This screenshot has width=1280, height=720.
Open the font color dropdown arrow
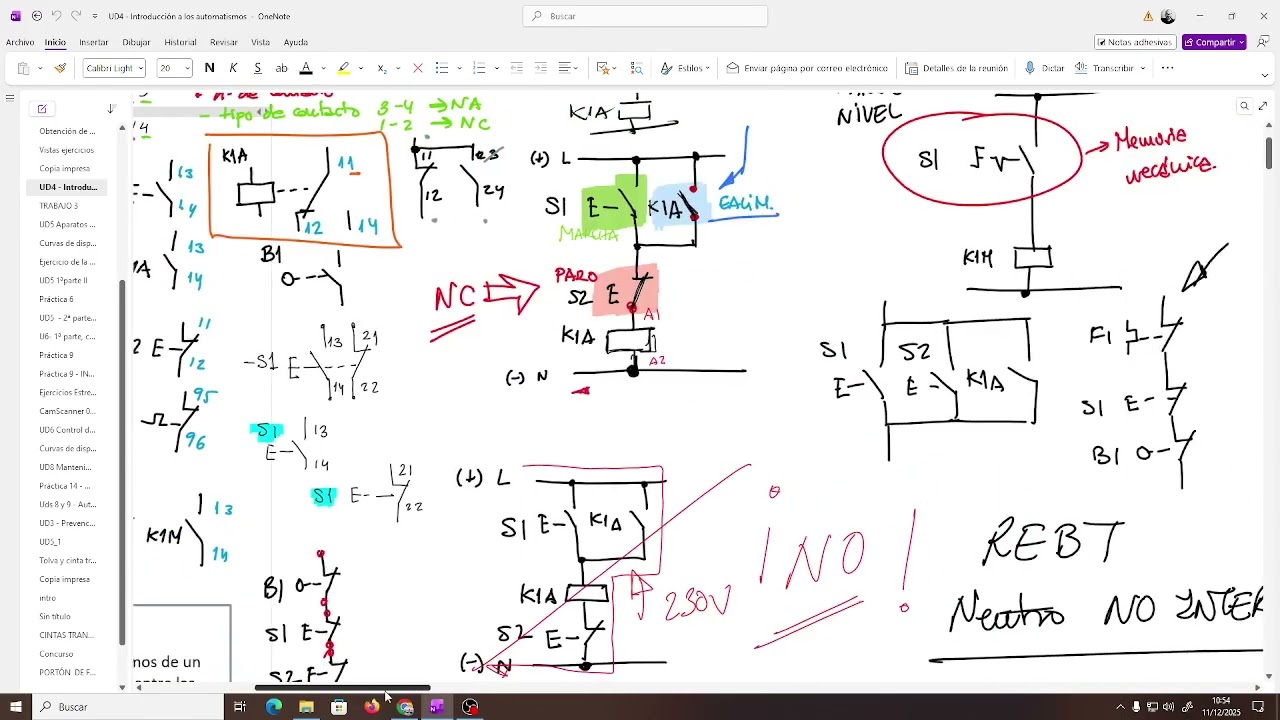323,68
